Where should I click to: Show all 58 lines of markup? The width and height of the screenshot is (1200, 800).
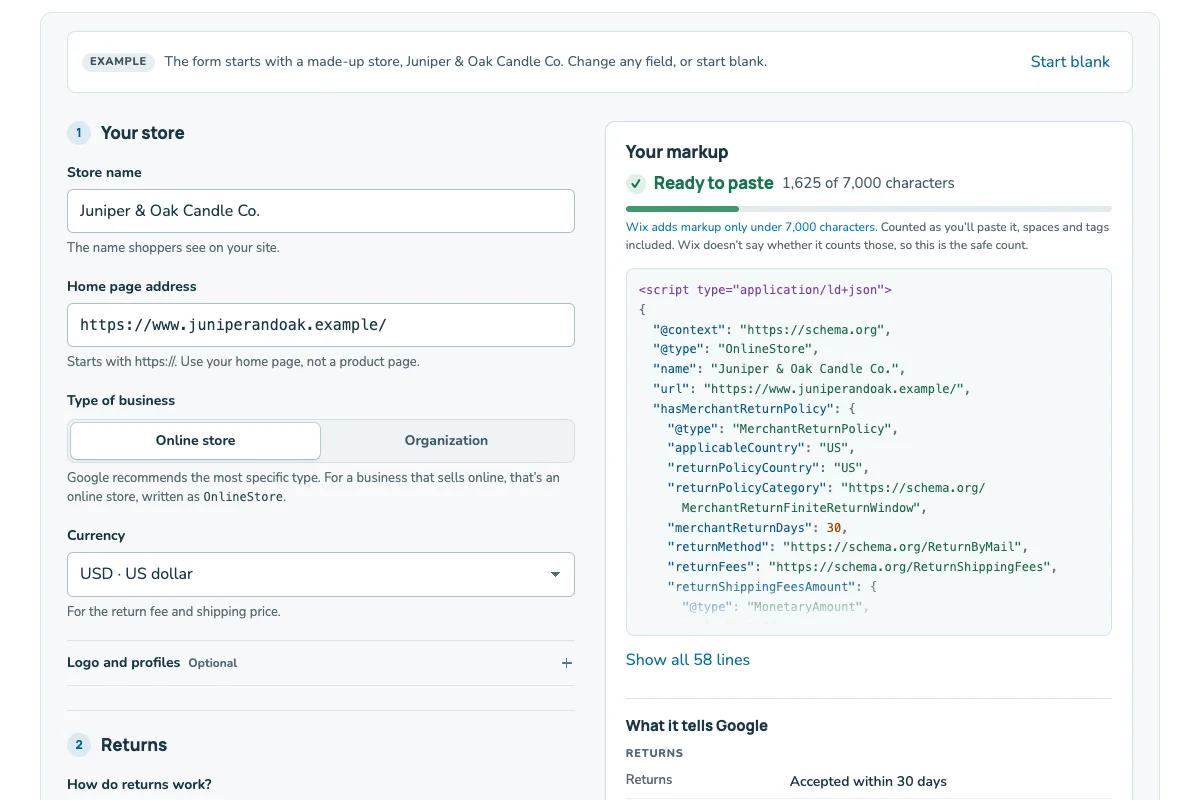click(688, 660)
